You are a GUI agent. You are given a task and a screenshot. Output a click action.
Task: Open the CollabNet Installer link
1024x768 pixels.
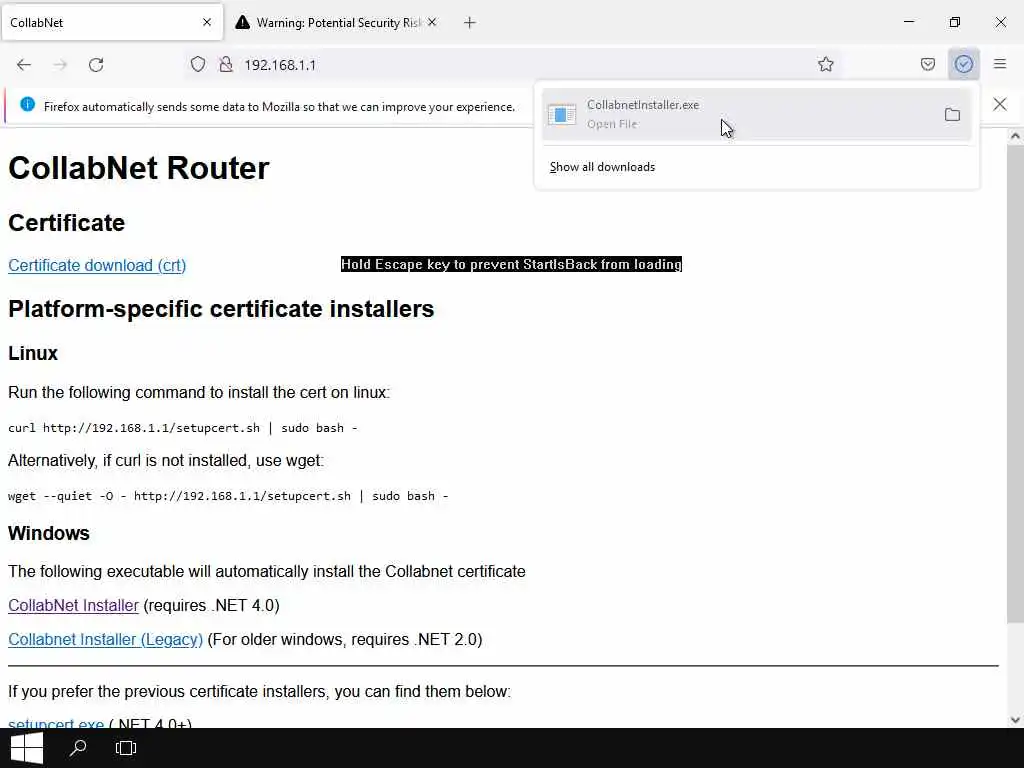coord(73,605)
